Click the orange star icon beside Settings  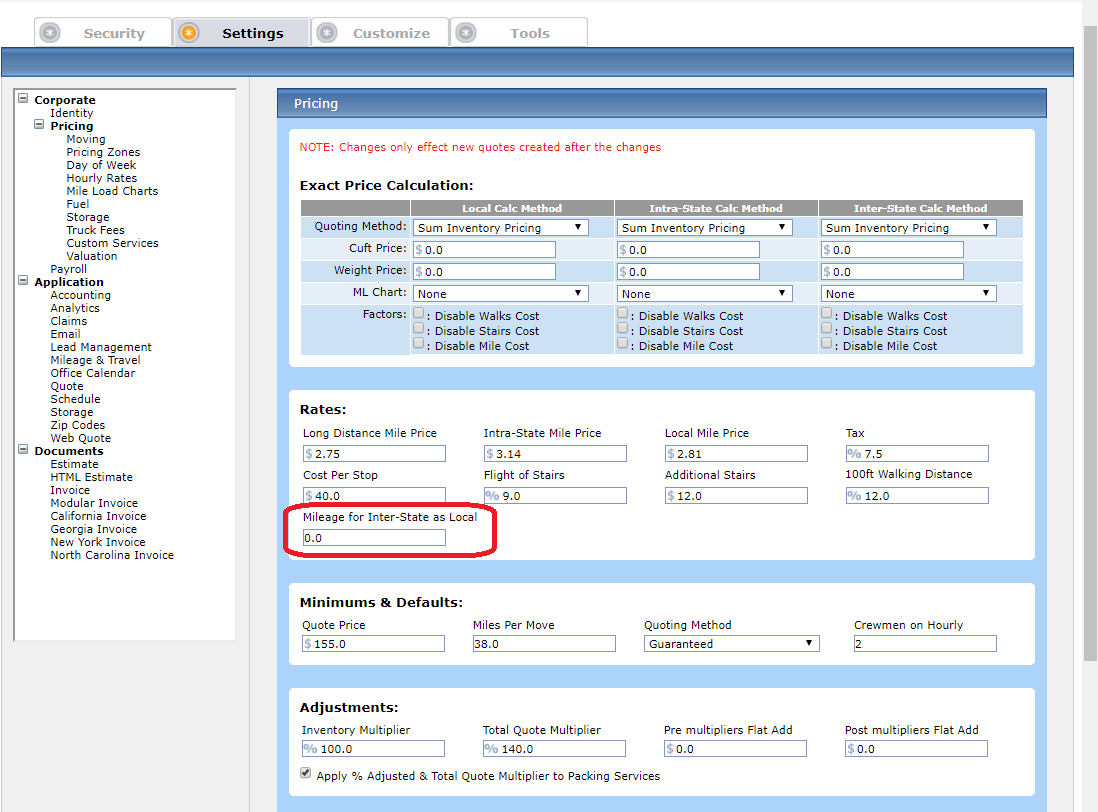189,33
